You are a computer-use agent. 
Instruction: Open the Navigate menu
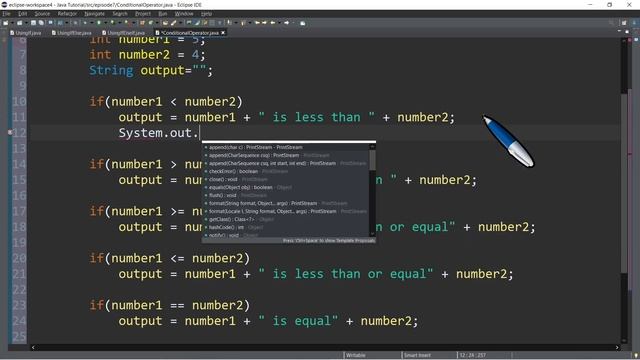point(94,13)
